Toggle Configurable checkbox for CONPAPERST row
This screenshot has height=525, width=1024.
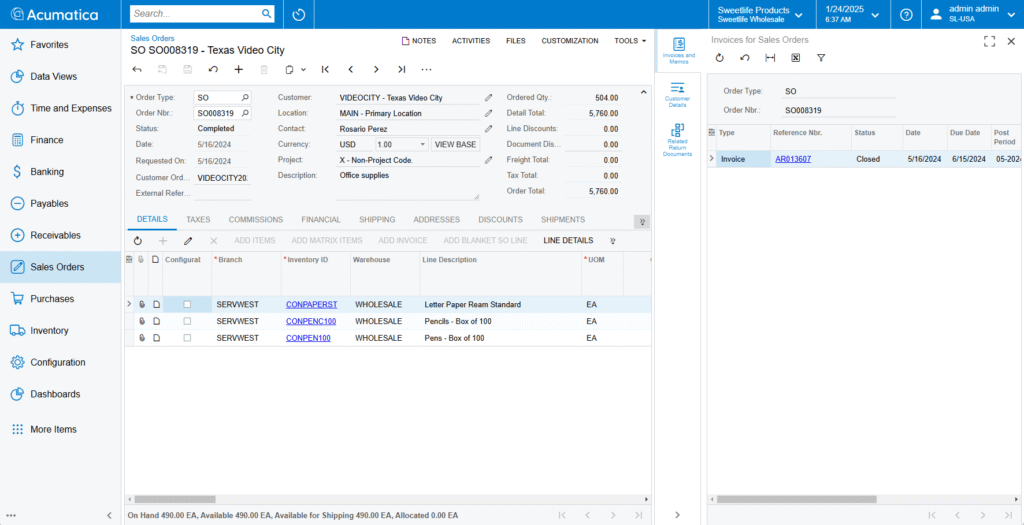pos(187,304)
